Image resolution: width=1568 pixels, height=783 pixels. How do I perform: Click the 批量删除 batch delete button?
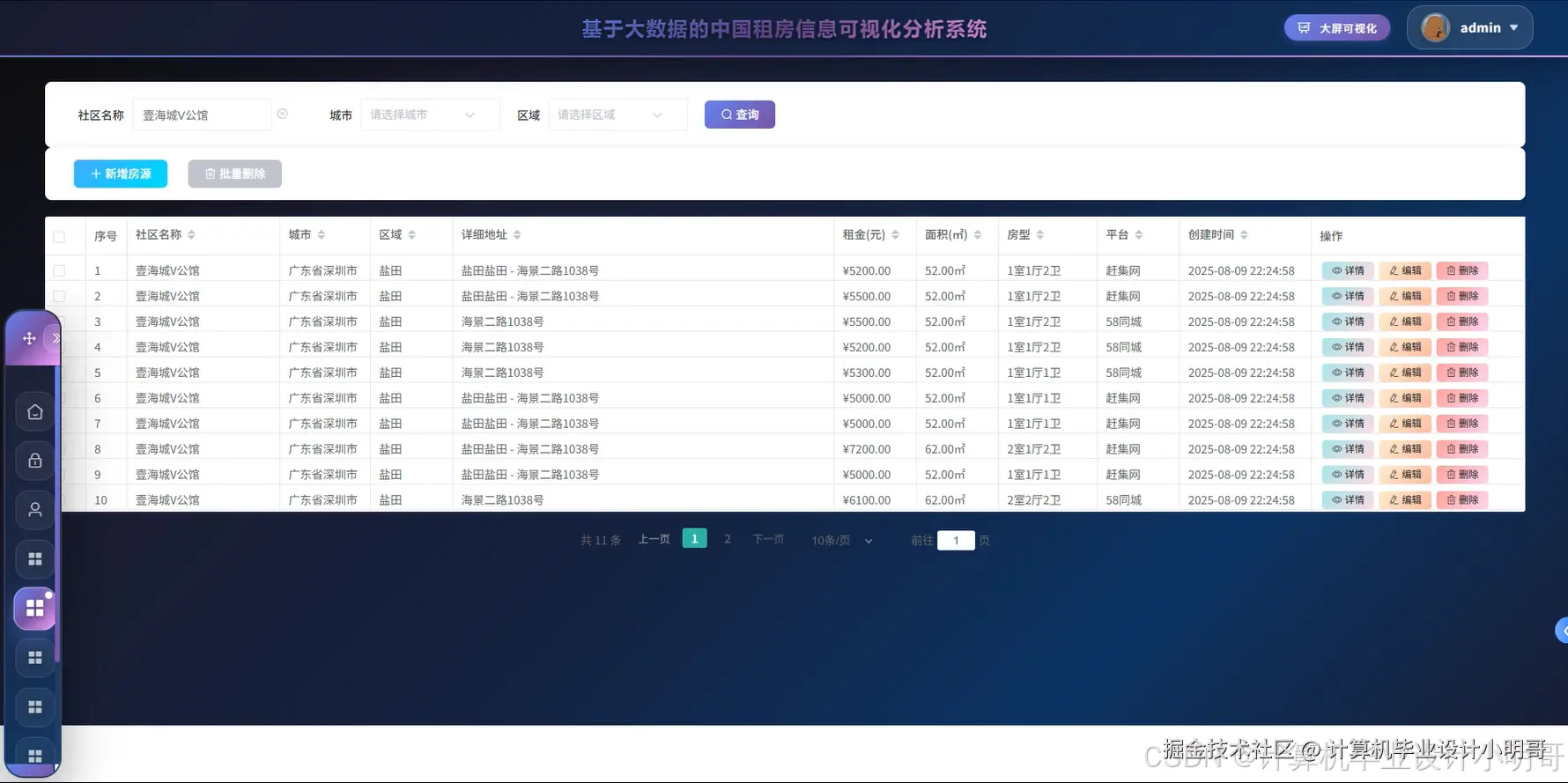click(234, 174)
